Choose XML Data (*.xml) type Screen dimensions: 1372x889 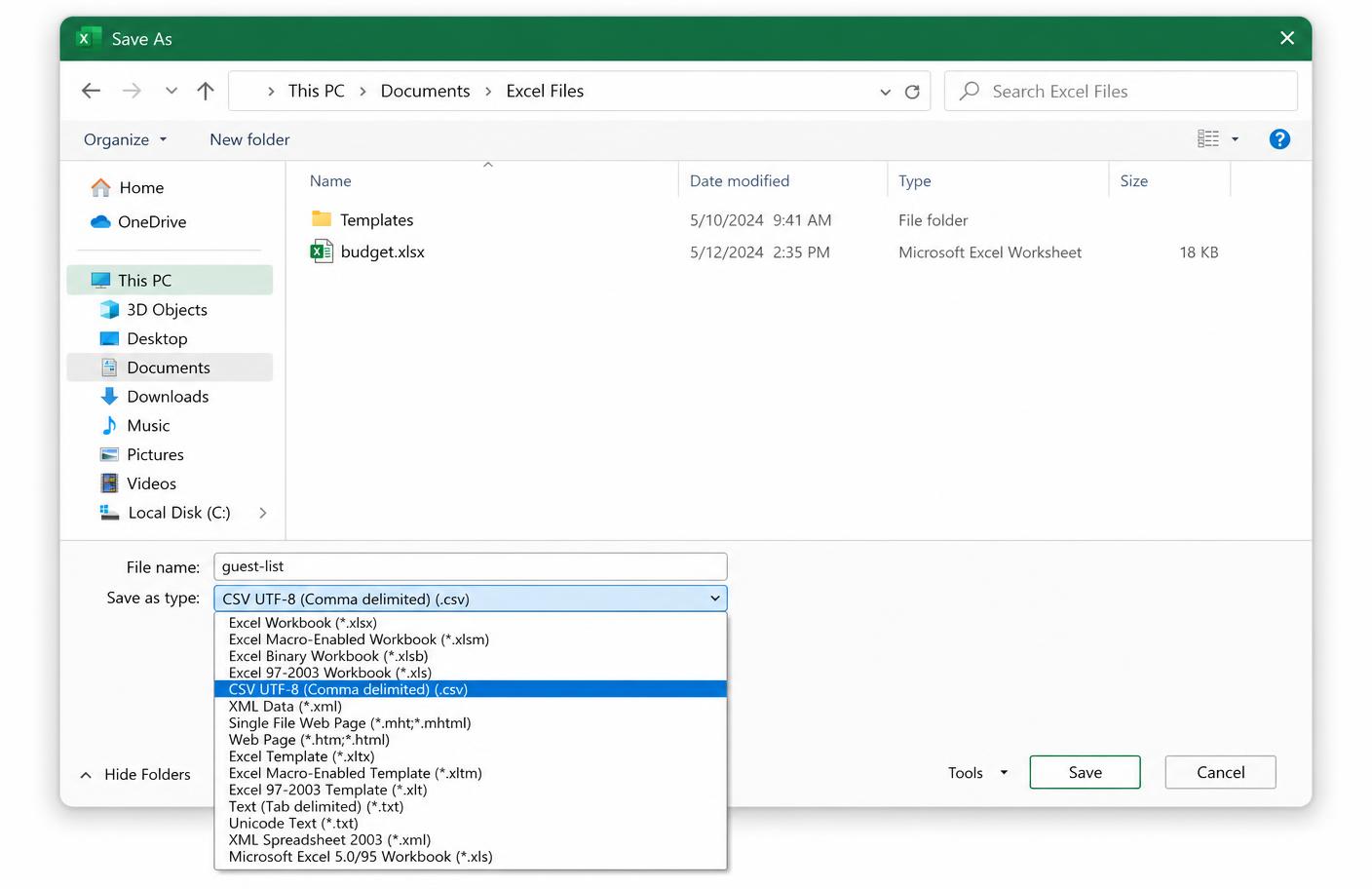[471, 706]
